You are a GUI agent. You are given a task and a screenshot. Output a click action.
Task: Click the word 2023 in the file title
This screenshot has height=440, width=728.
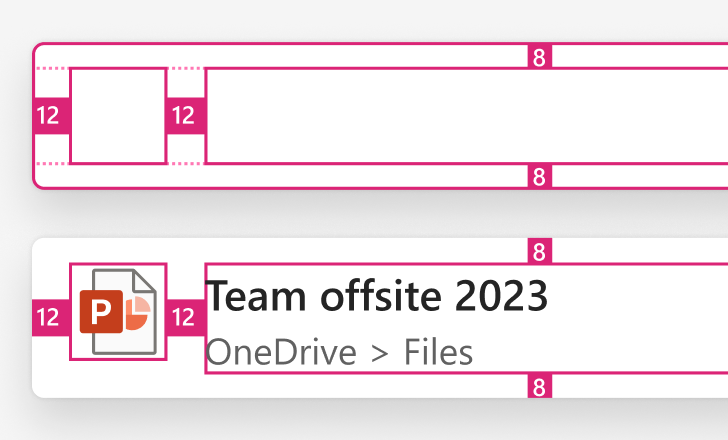tap(501, 296)
